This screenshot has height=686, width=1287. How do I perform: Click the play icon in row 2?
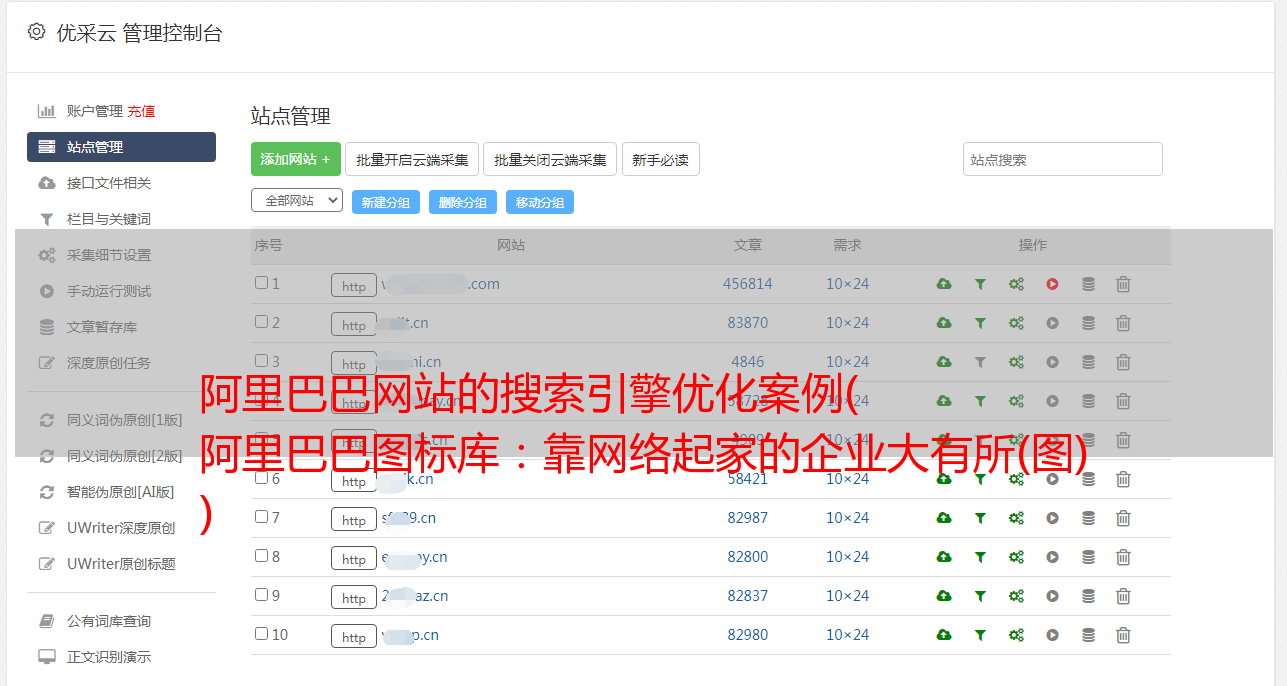(1052, 323)
